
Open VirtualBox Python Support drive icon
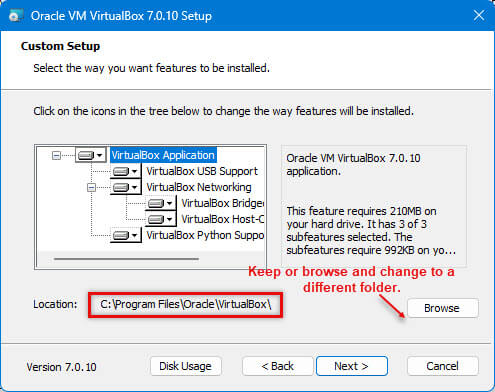pos(125,235)
